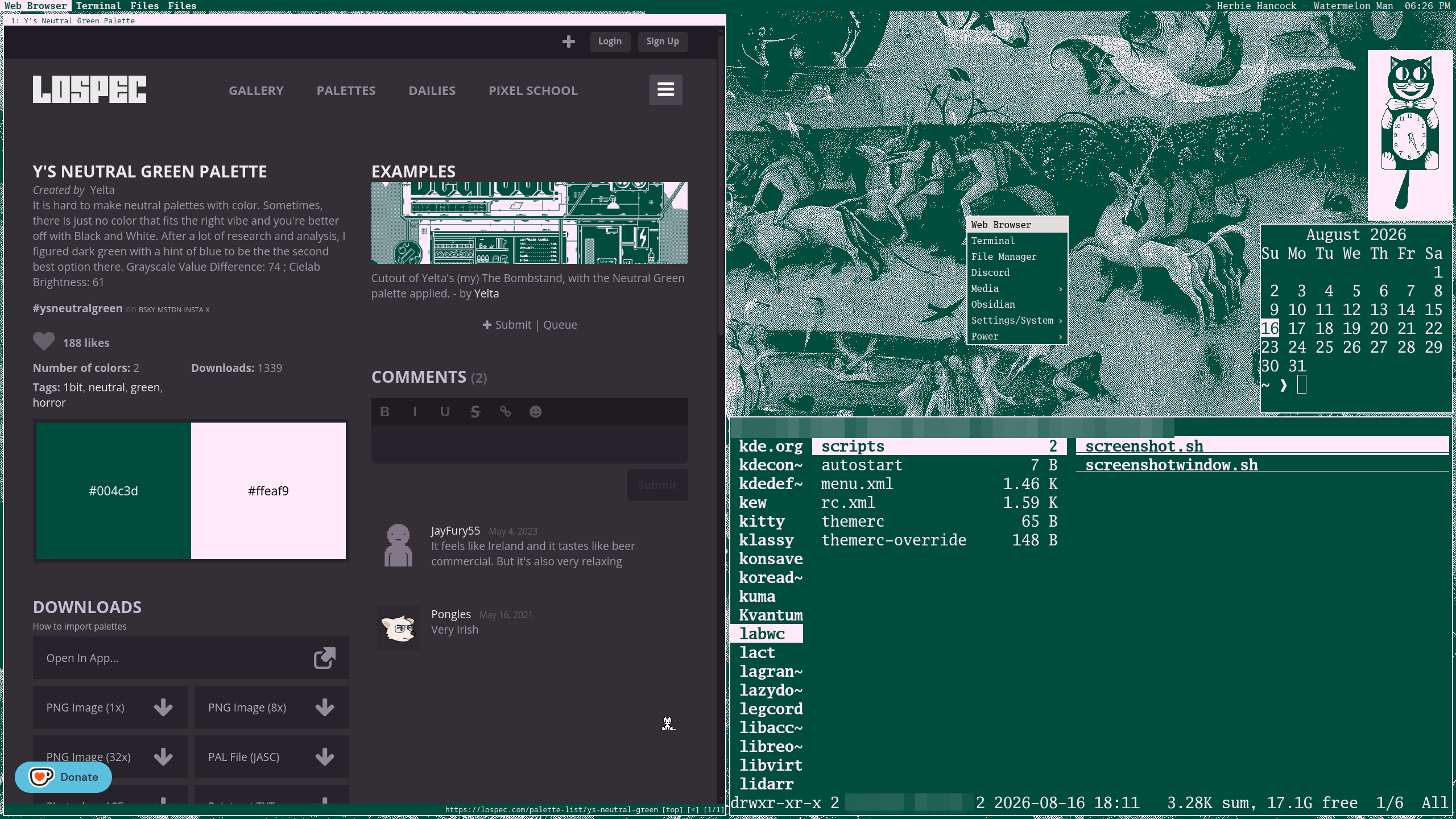Click the 06:26 PM clock in panel
Screen dimensions: 1456x819
1427,6
